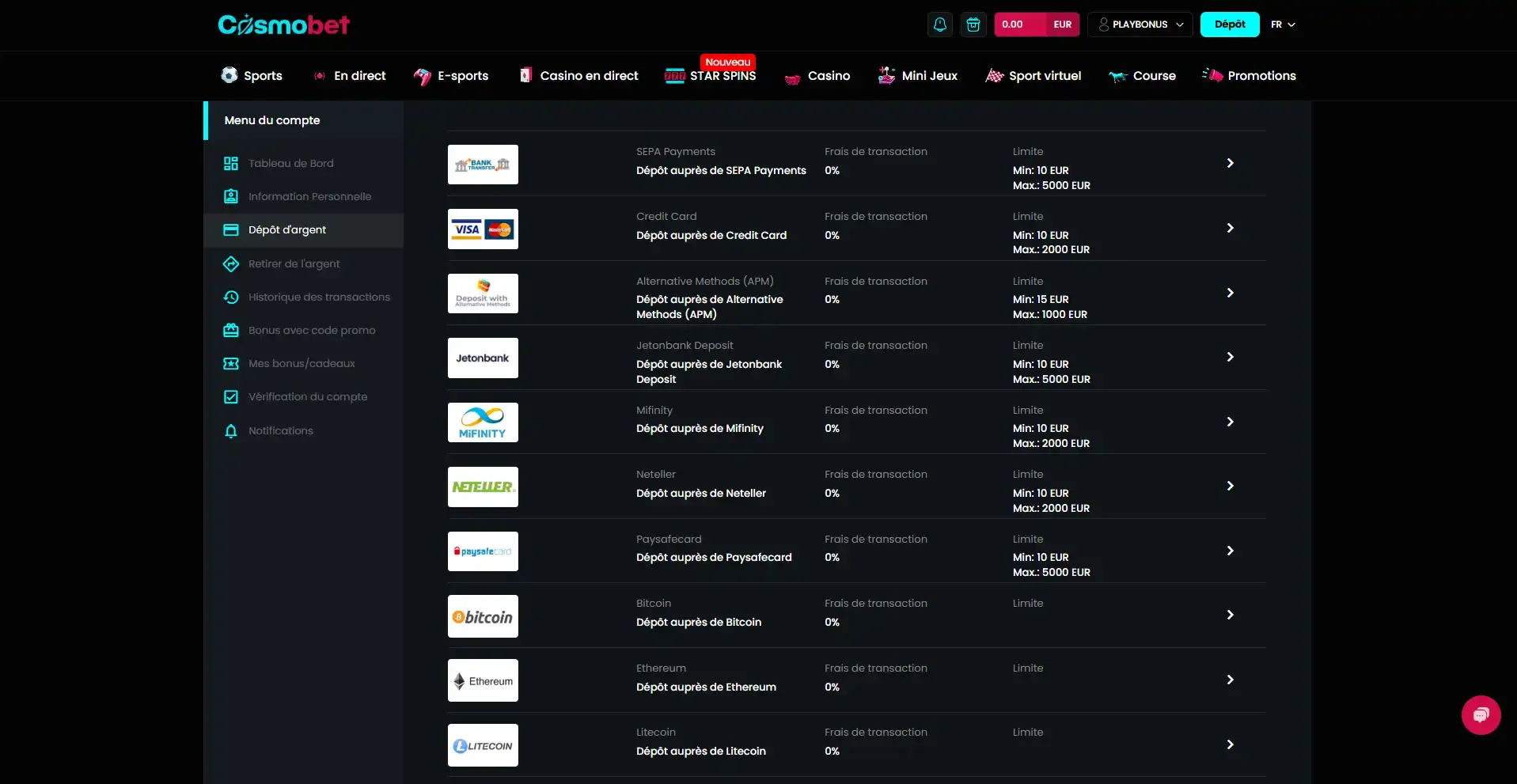Open Casino en direct
Screen dimensions: 1517x784
click(x=578, y=76)
